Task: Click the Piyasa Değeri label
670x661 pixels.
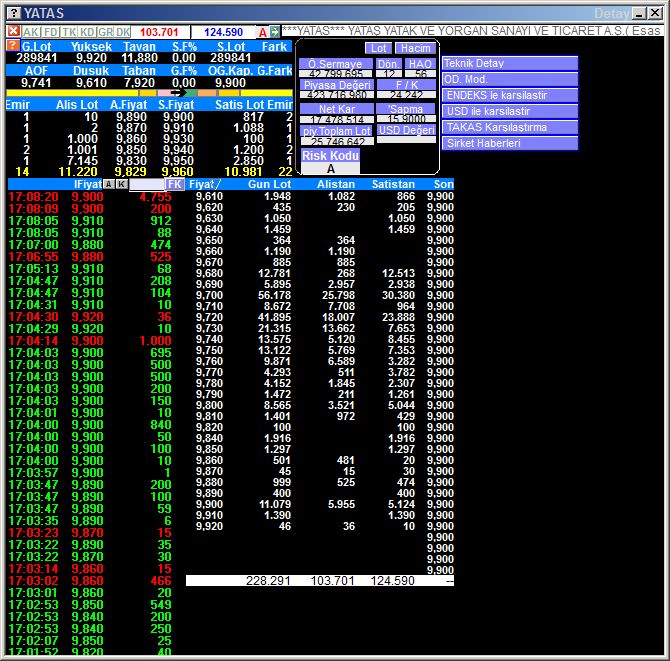Action: click(x=337, y=85)
